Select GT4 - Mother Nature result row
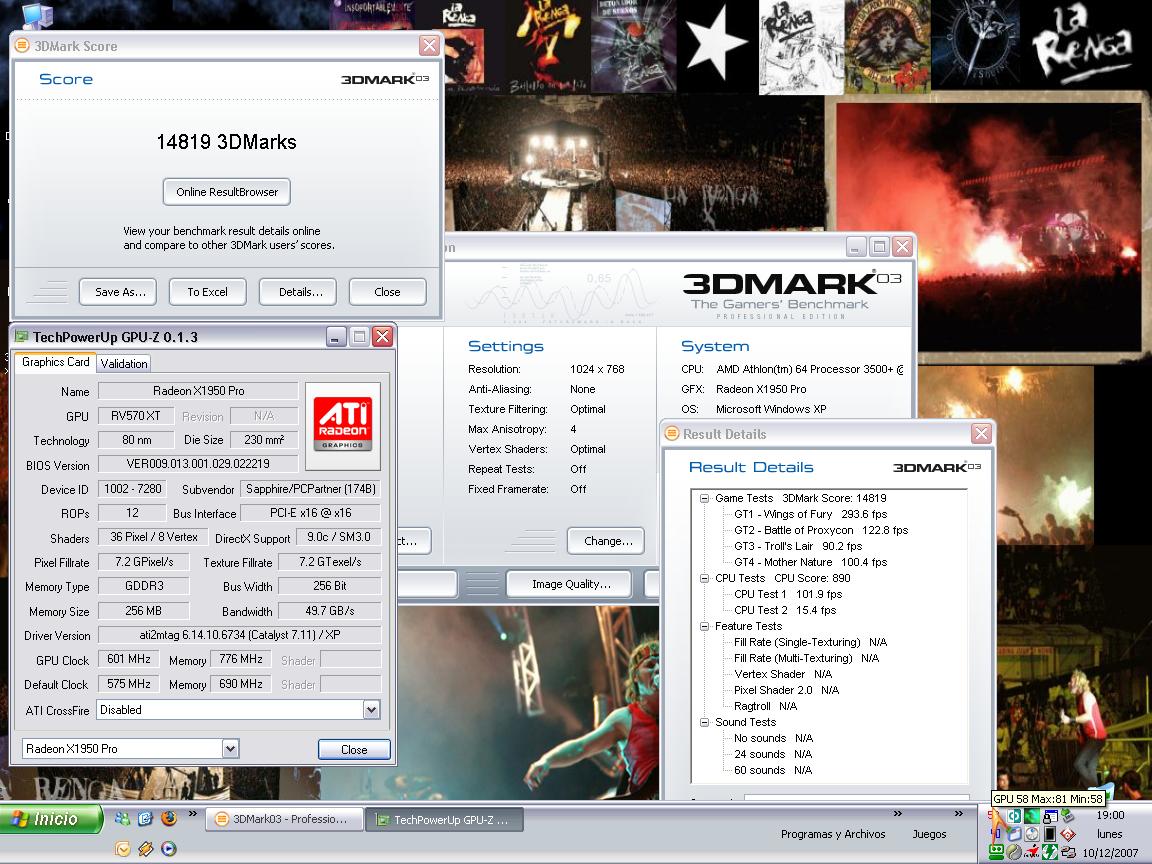The height and width of the screenshot is (864, 1152). point(810,562)
